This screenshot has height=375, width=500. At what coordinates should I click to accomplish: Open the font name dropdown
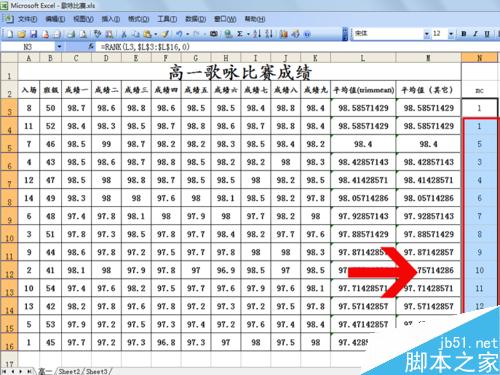point(427,34)
